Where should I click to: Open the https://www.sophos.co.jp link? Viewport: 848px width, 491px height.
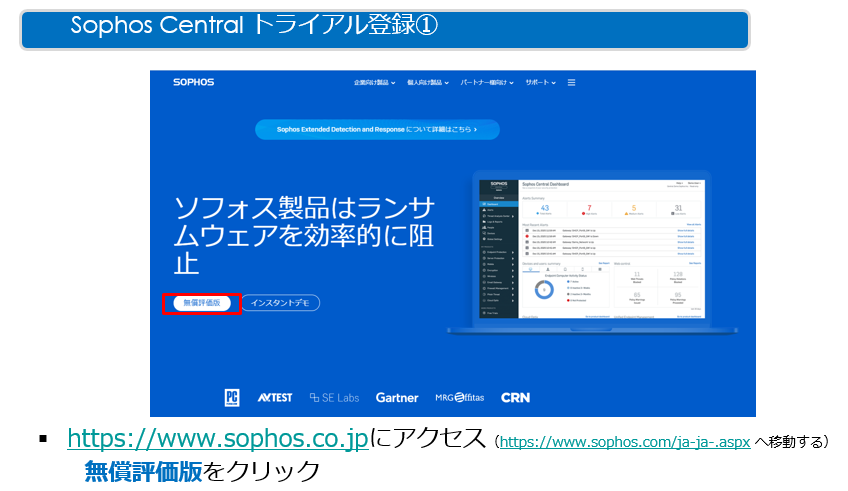(x=218, y=438)
